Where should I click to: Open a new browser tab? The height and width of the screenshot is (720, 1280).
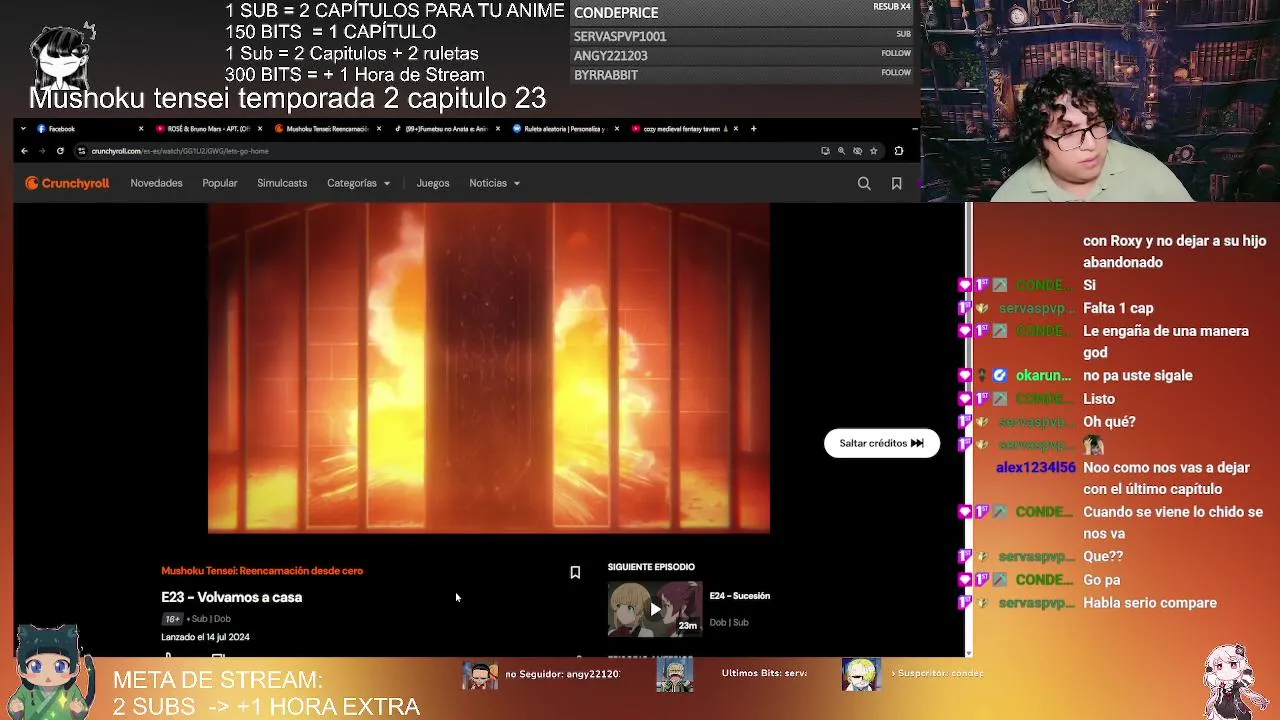point(754,128)
